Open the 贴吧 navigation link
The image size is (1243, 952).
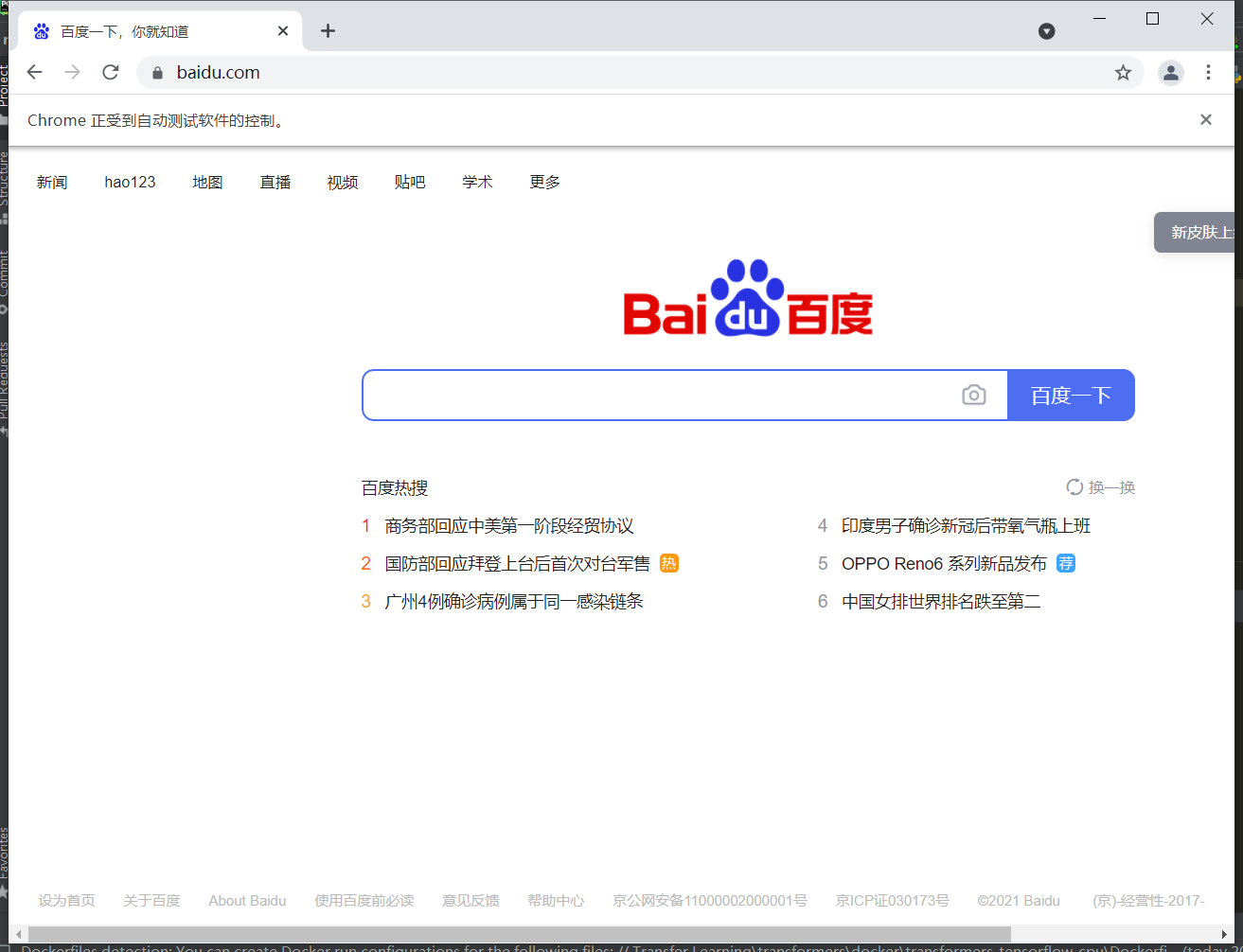coord(410,182)
